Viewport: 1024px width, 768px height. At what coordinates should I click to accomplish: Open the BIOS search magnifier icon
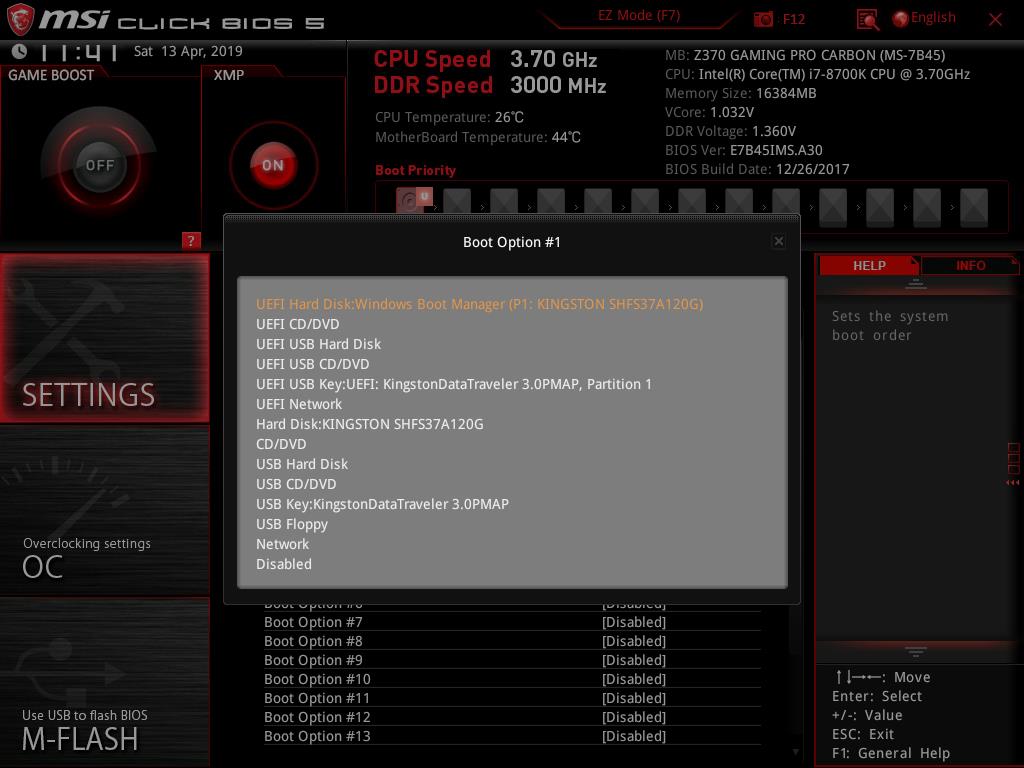pos(867,19)
